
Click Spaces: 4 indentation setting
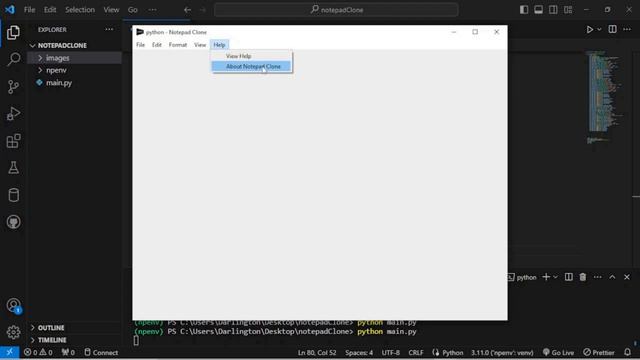[x=359, y=353]
